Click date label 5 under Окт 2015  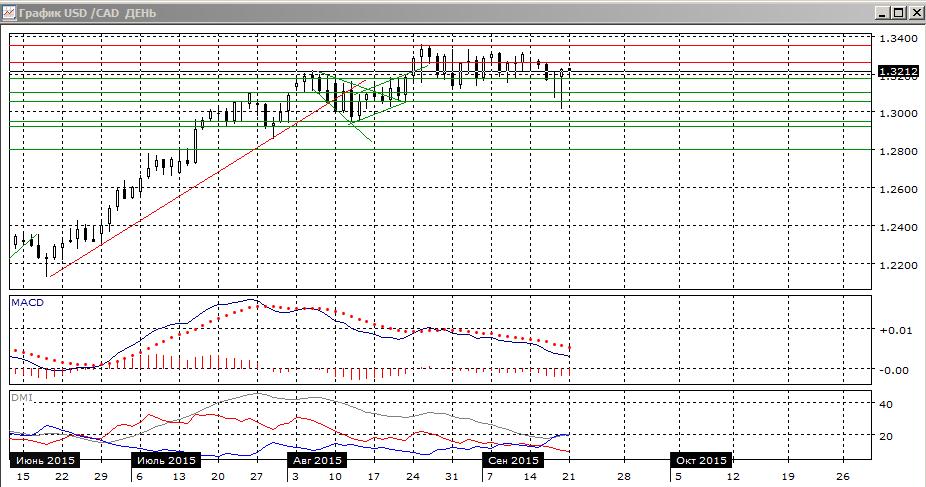point(679,477)
